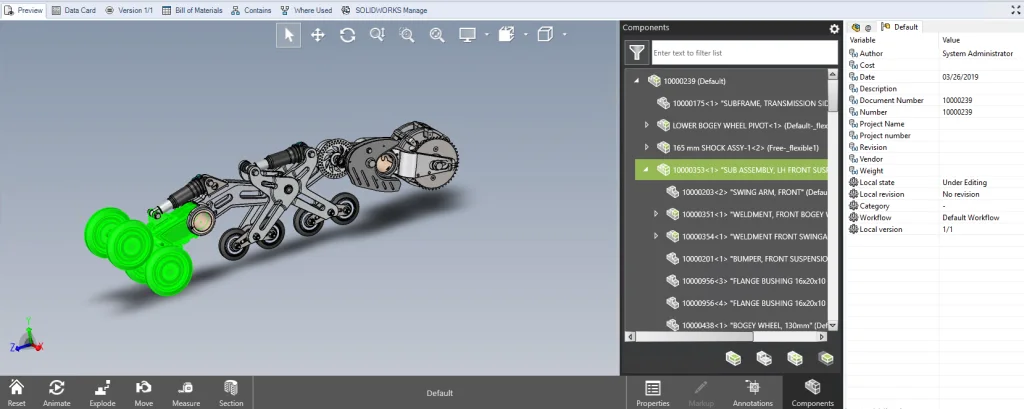Toggle the Properties panel button
Image resolution: width=1024 pixels, height=409 pixels.
(652, 391)
